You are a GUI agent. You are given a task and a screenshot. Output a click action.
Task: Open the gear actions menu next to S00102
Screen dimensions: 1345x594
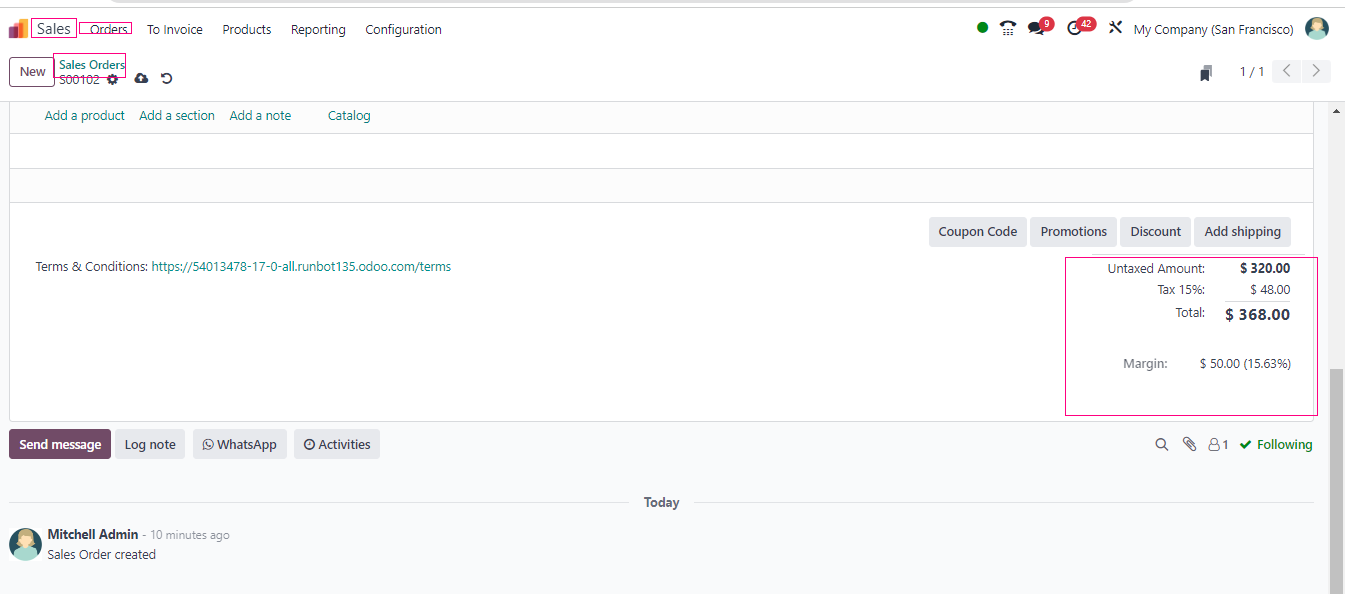112,79
